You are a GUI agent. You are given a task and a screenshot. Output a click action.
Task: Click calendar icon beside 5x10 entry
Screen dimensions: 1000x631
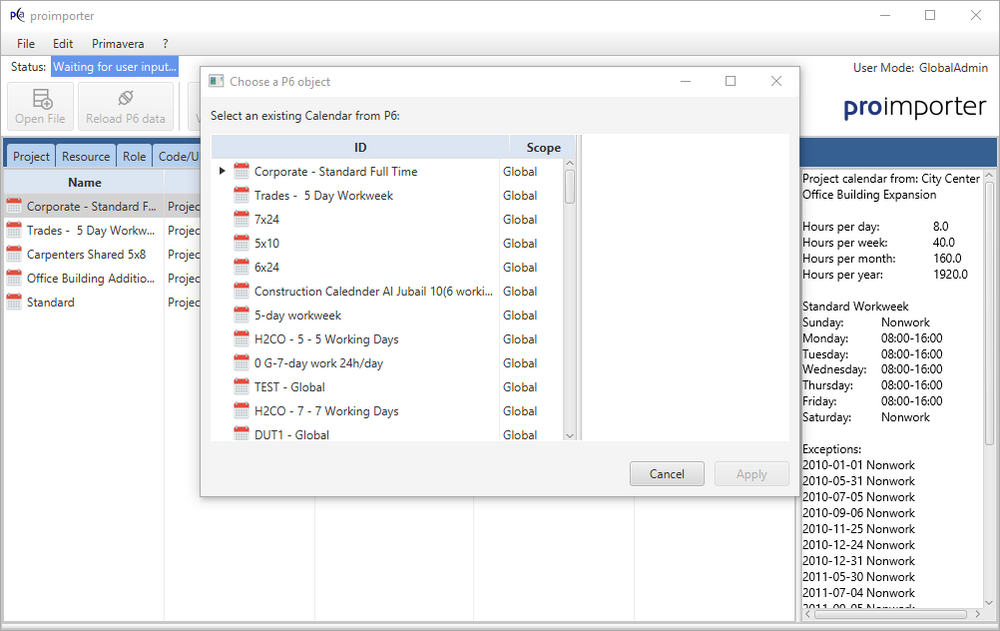241,243
